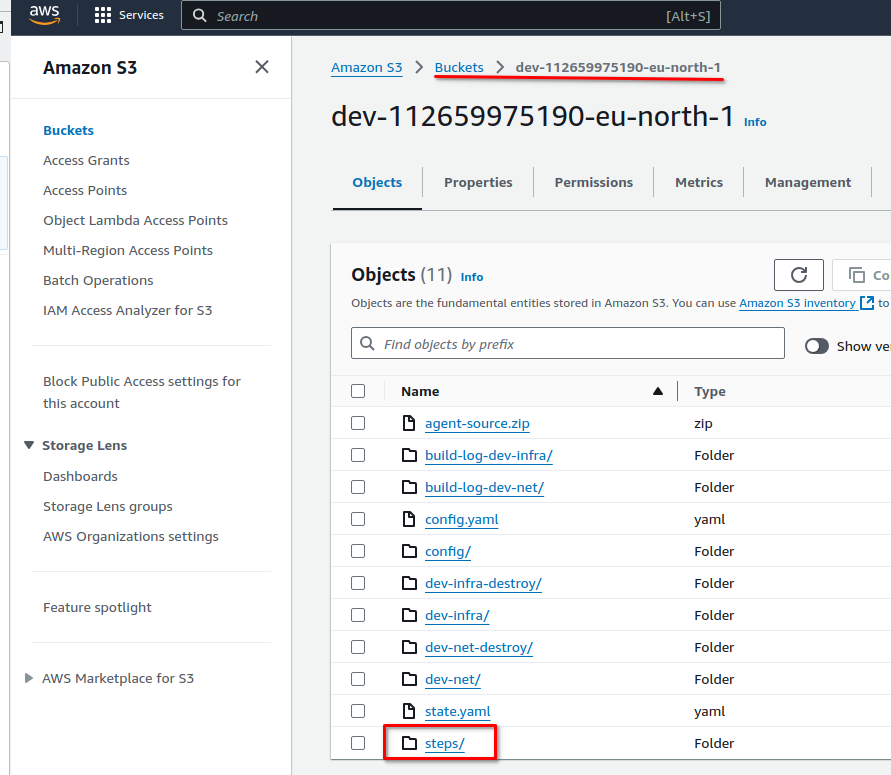Click the folder icon beside dev-net-destroy/
The image size is (891, 775).
[x=409, y=647]
